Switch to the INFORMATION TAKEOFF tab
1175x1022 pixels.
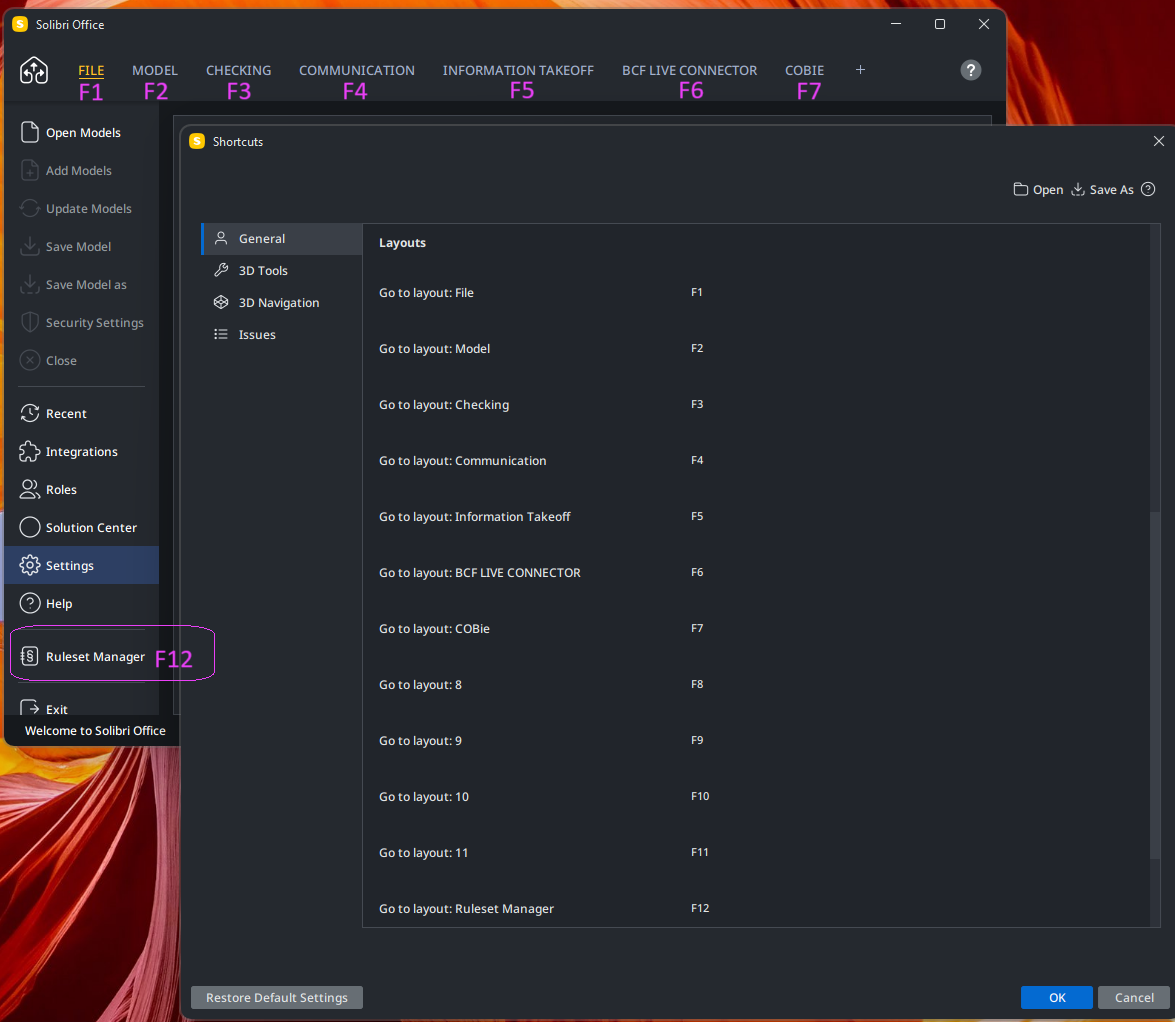click(518, 70)
